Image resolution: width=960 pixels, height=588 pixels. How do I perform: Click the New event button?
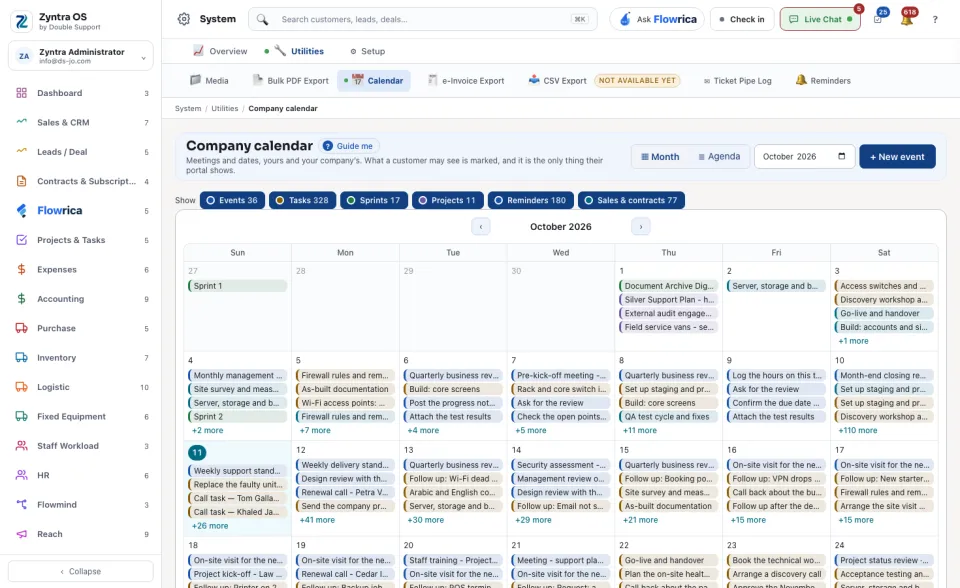(x=898, y=157)
